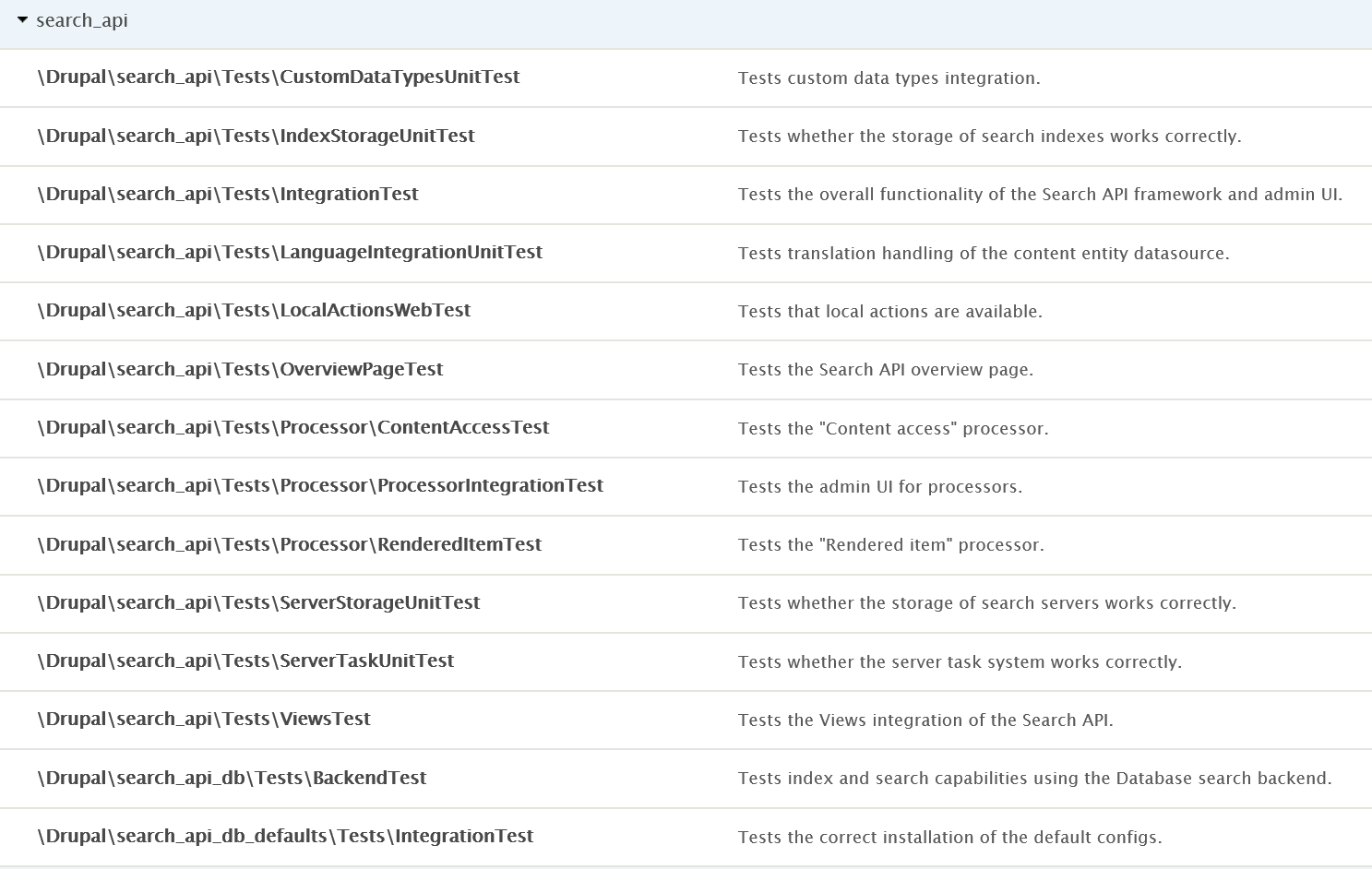The height and width of the screenshot is (869, 1372).
Task: Select the ViewsTest class name
Action: (204, 719)
